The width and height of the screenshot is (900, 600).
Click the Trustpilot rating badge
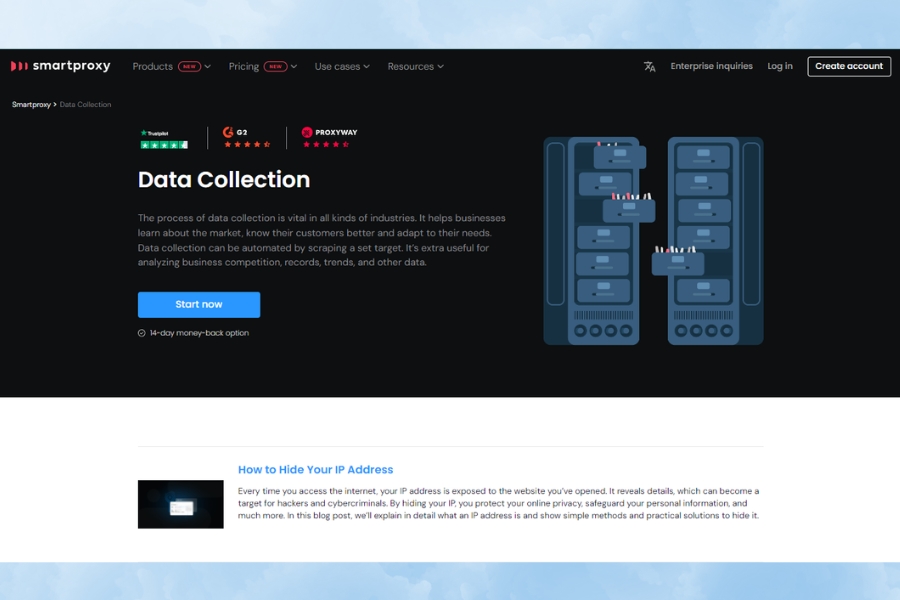tap(164, 139)
